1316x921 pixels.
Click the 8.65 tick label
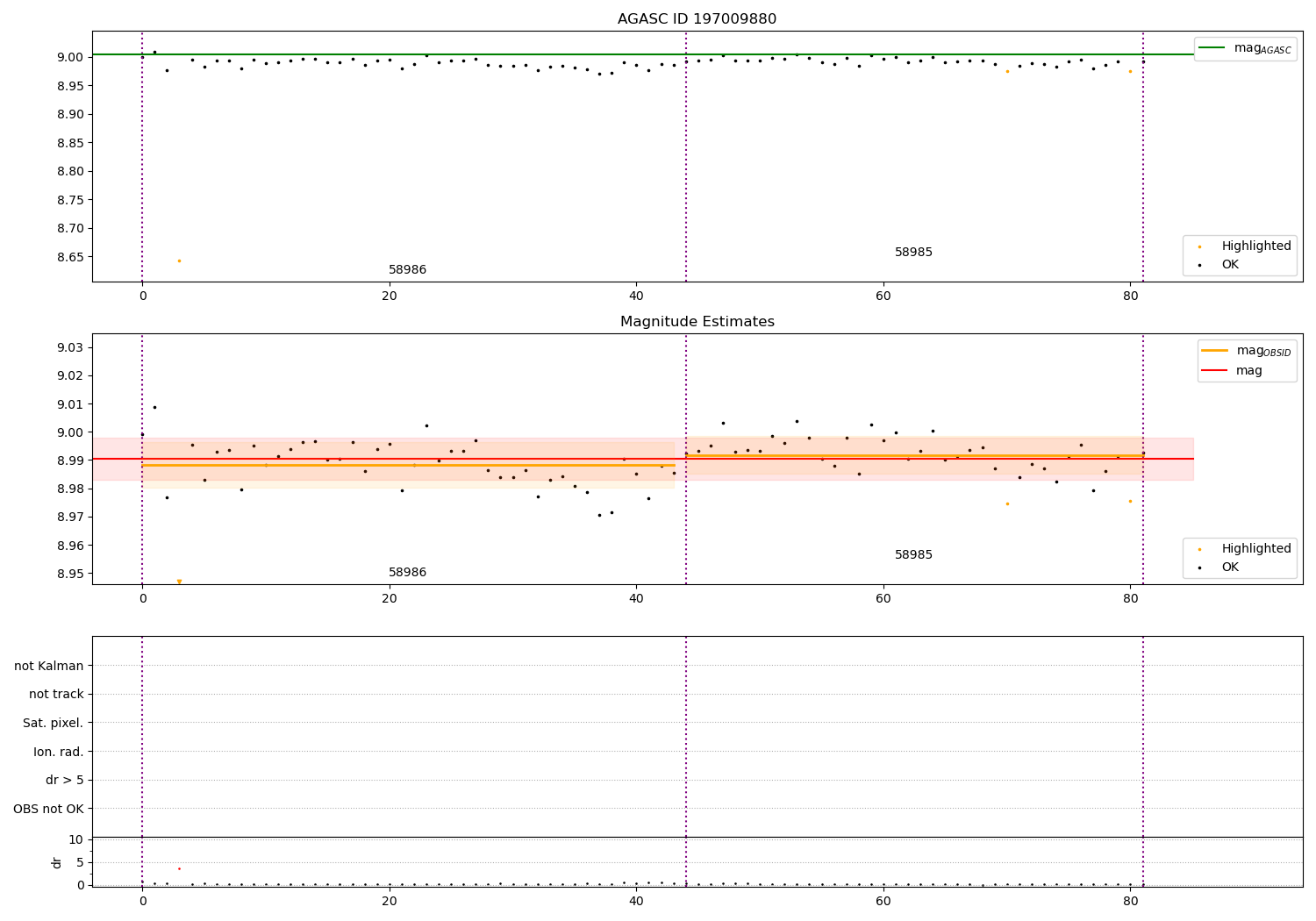[69, 257]
